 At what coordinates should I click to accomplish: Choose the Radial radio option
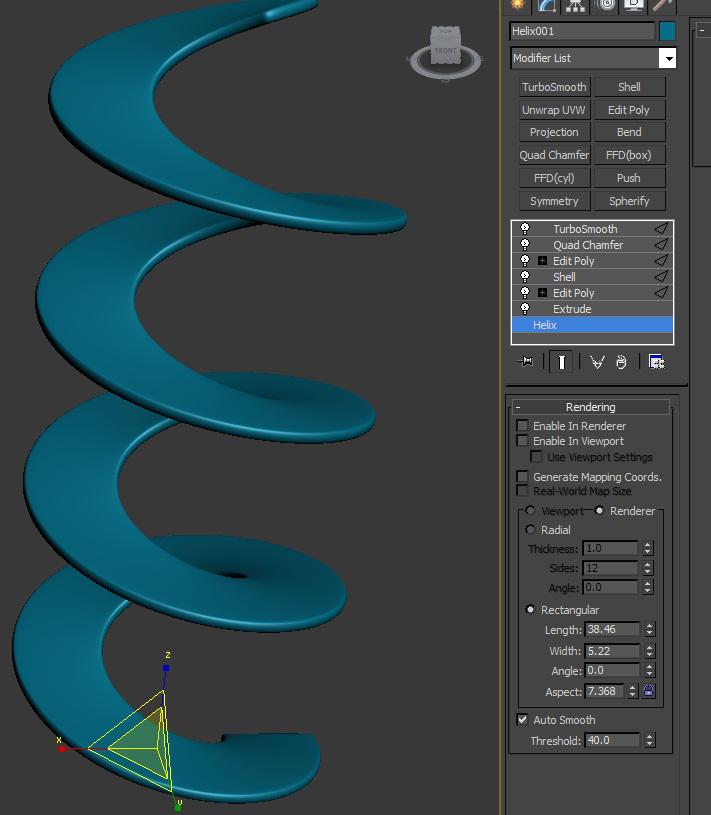pos(530,529)
